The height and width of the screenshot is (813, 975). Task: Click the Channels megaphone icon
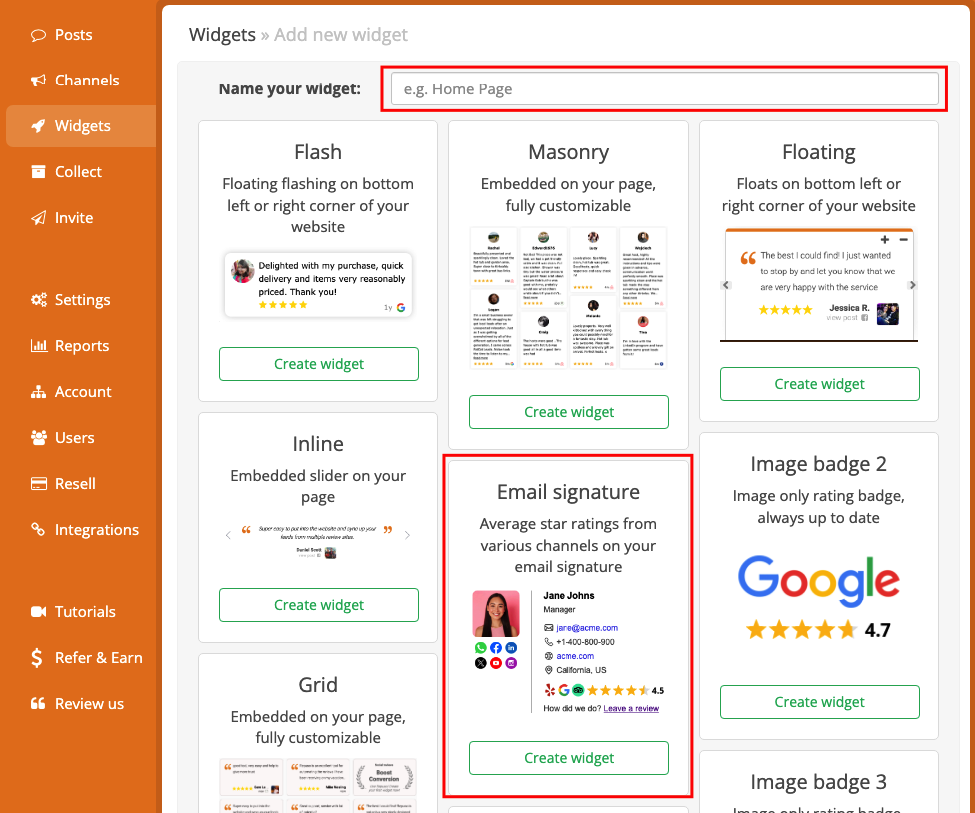pyautogui.click(x=38, y=80)
